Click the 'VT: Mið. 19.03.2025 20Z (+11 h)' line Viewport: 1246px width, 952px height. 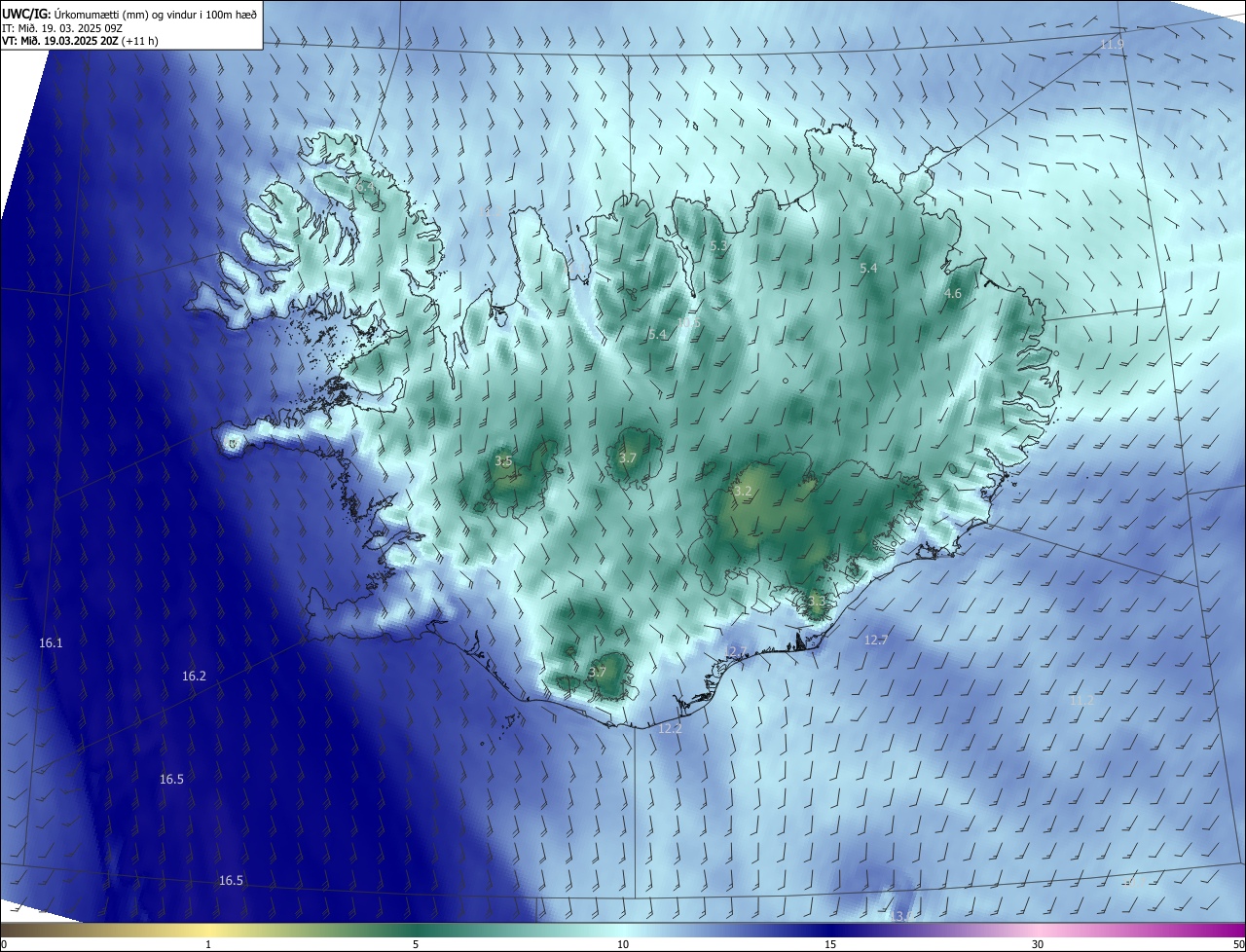click(x=80, y=41)
